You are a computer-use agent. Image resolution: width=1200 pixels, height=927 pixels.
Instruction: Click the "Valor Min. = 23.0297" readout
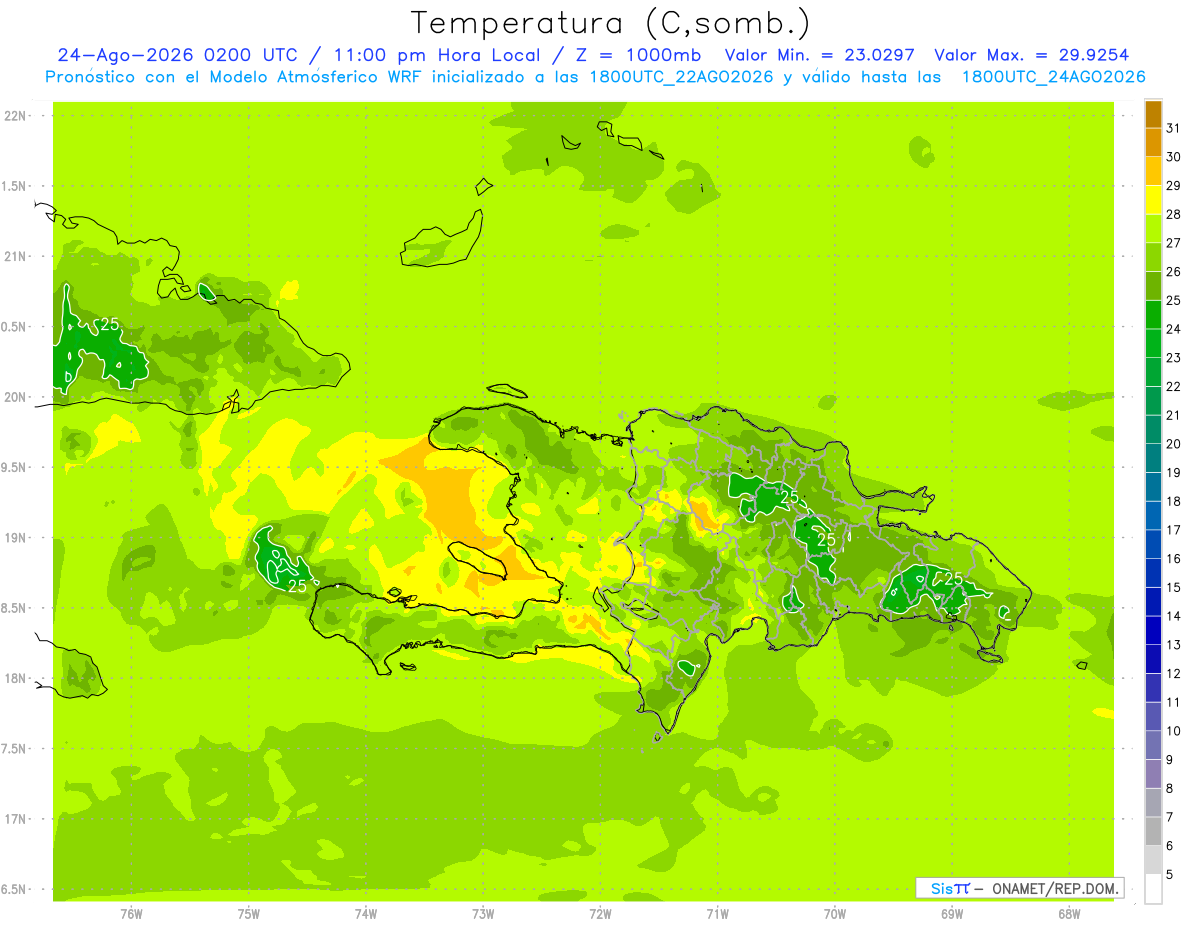[x=820, y=55]
